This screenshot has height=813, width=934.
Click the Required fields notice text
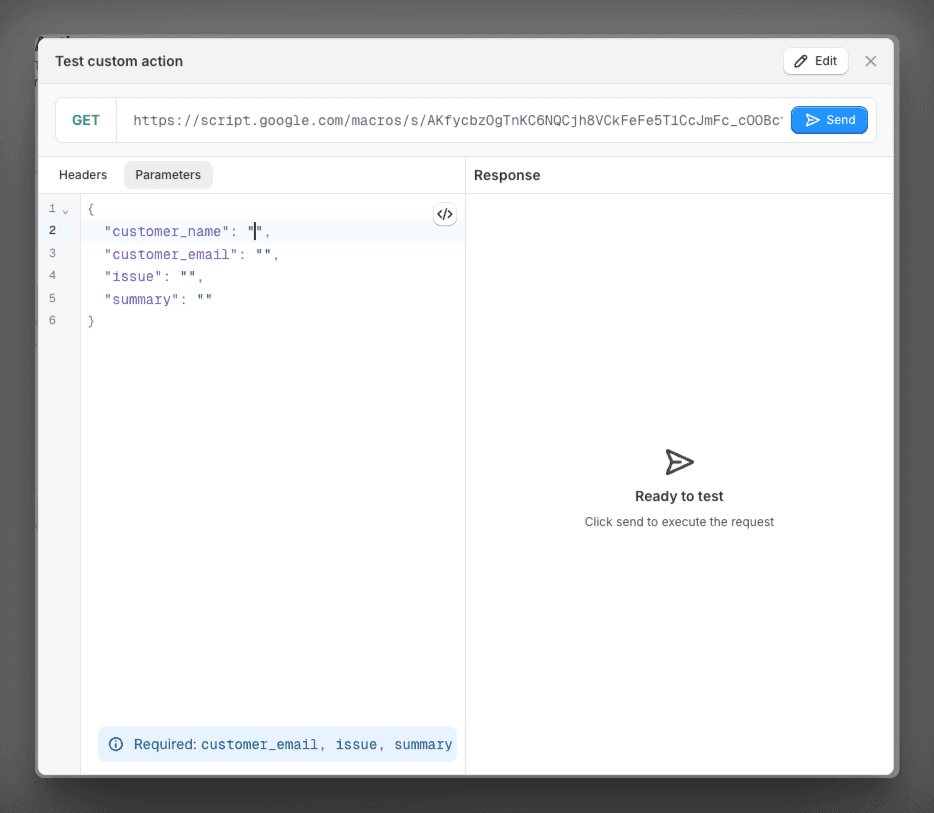[292, 744]
